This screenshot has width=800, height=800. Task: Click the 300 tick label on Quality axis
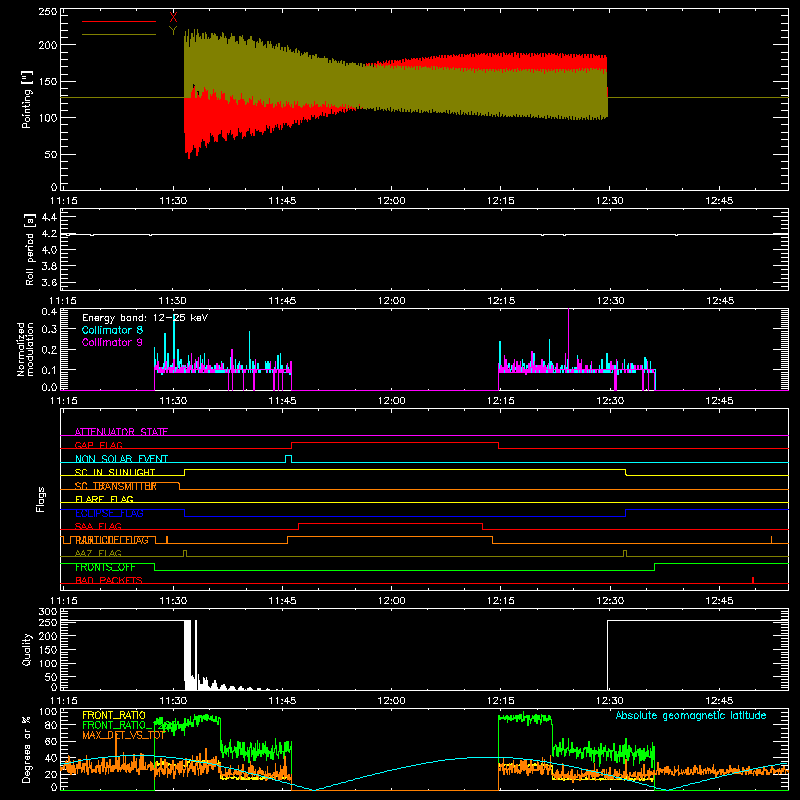pos(48,611)
